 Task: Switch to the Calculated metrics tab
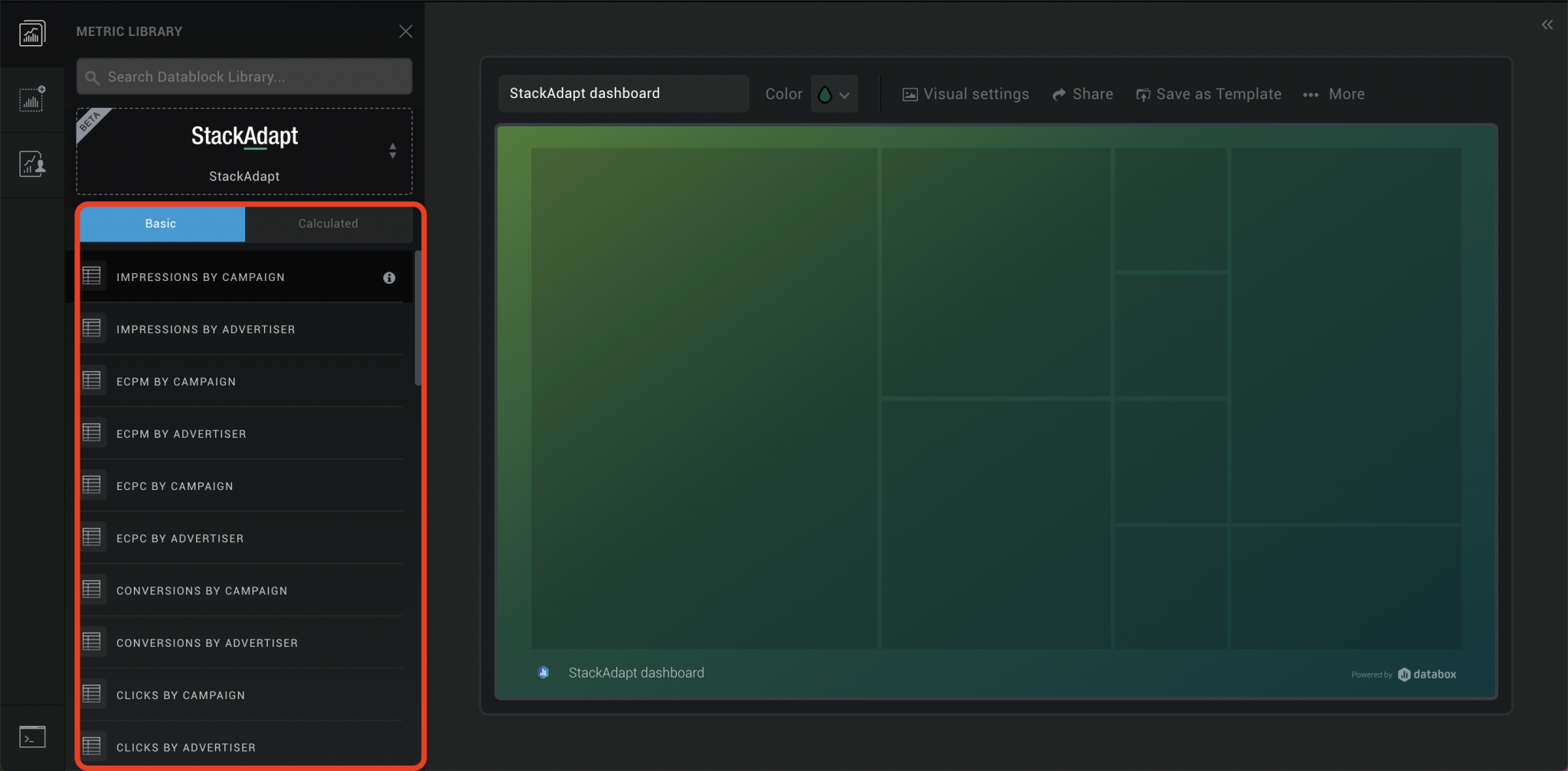[328, 224]
